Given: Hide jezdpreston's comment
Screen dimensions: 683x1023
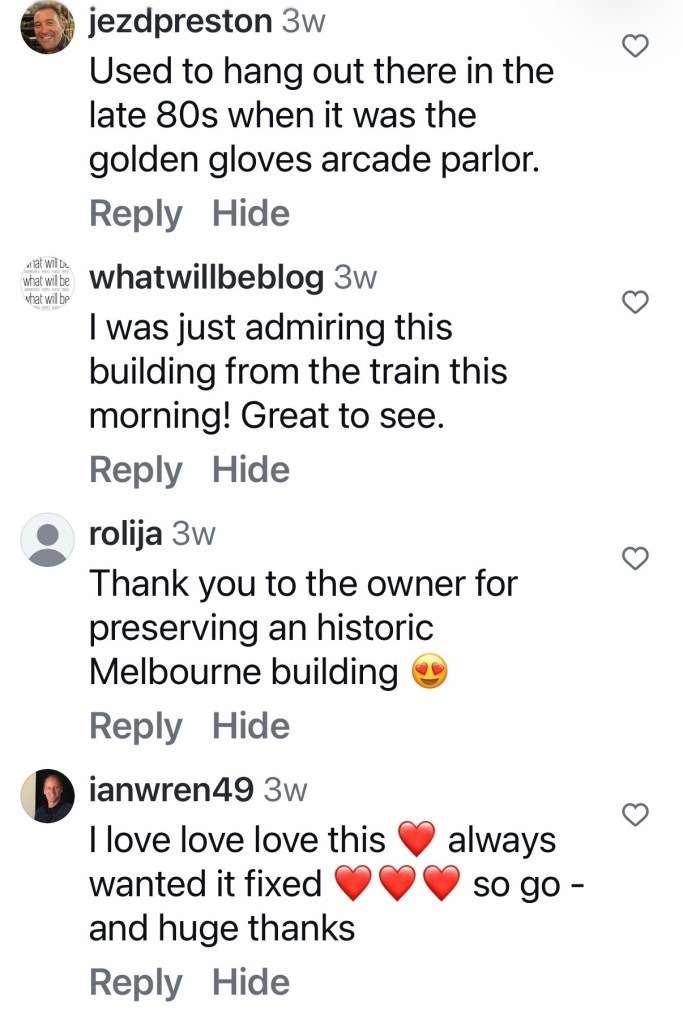Looking at the screenshot, I should 251,213.
